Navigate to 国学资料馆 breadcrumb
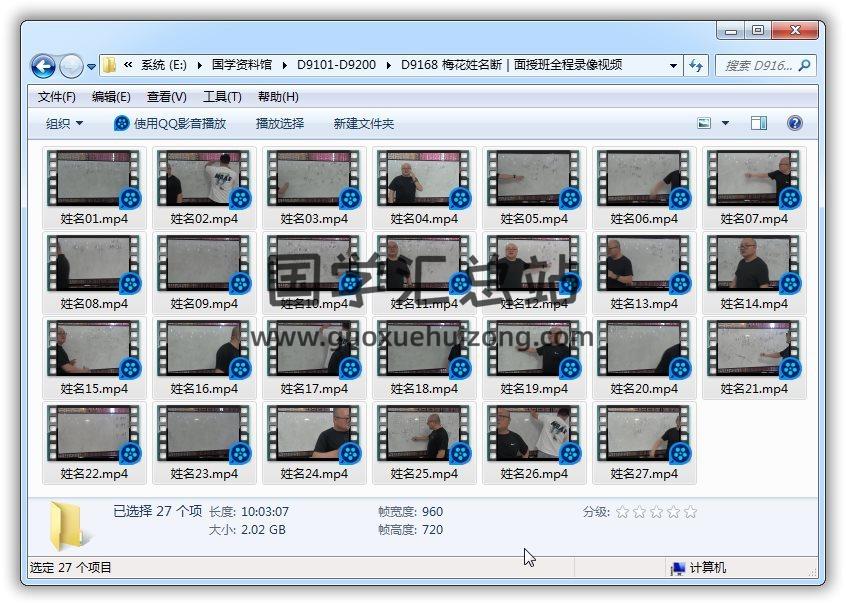The width and height of the screenshot is (846, 606). (x=242, y=65)
